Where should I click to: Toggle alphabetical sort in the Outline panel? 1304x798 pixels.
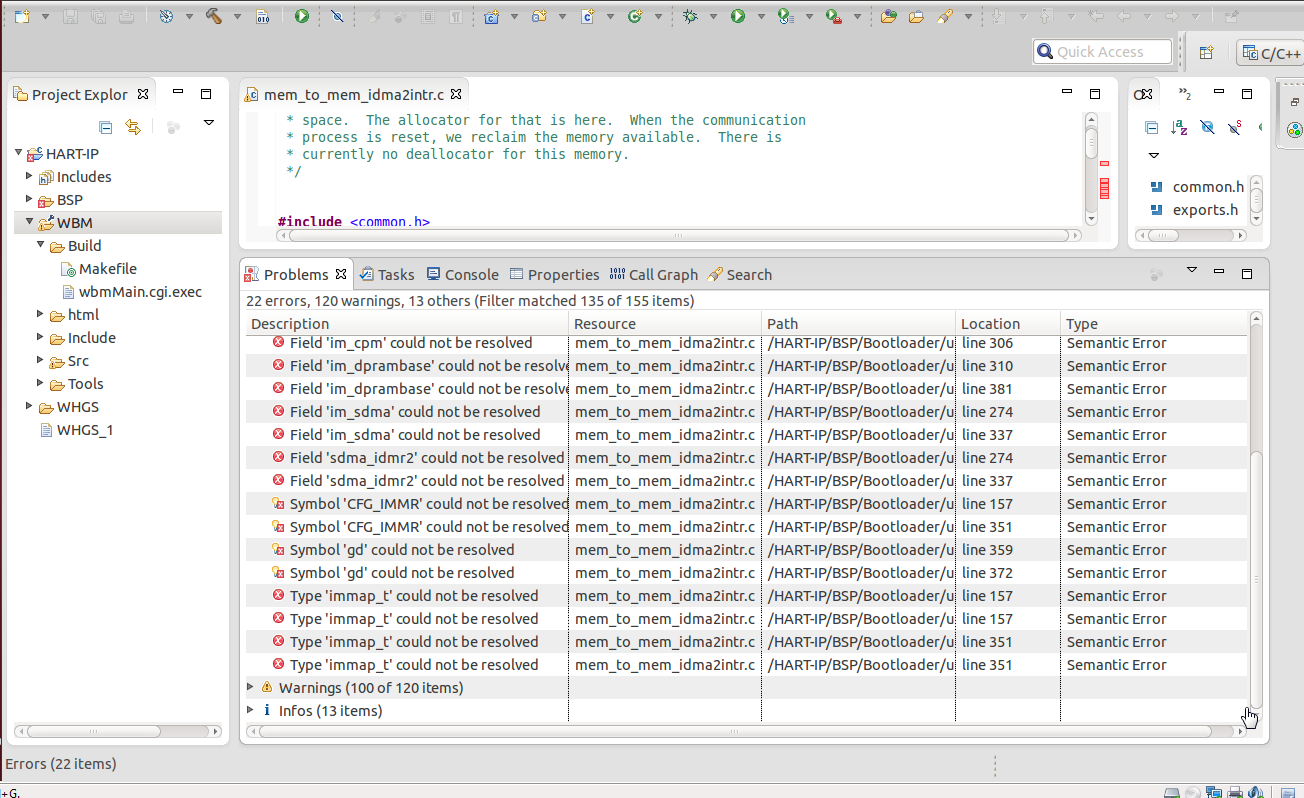(1179, 127)
